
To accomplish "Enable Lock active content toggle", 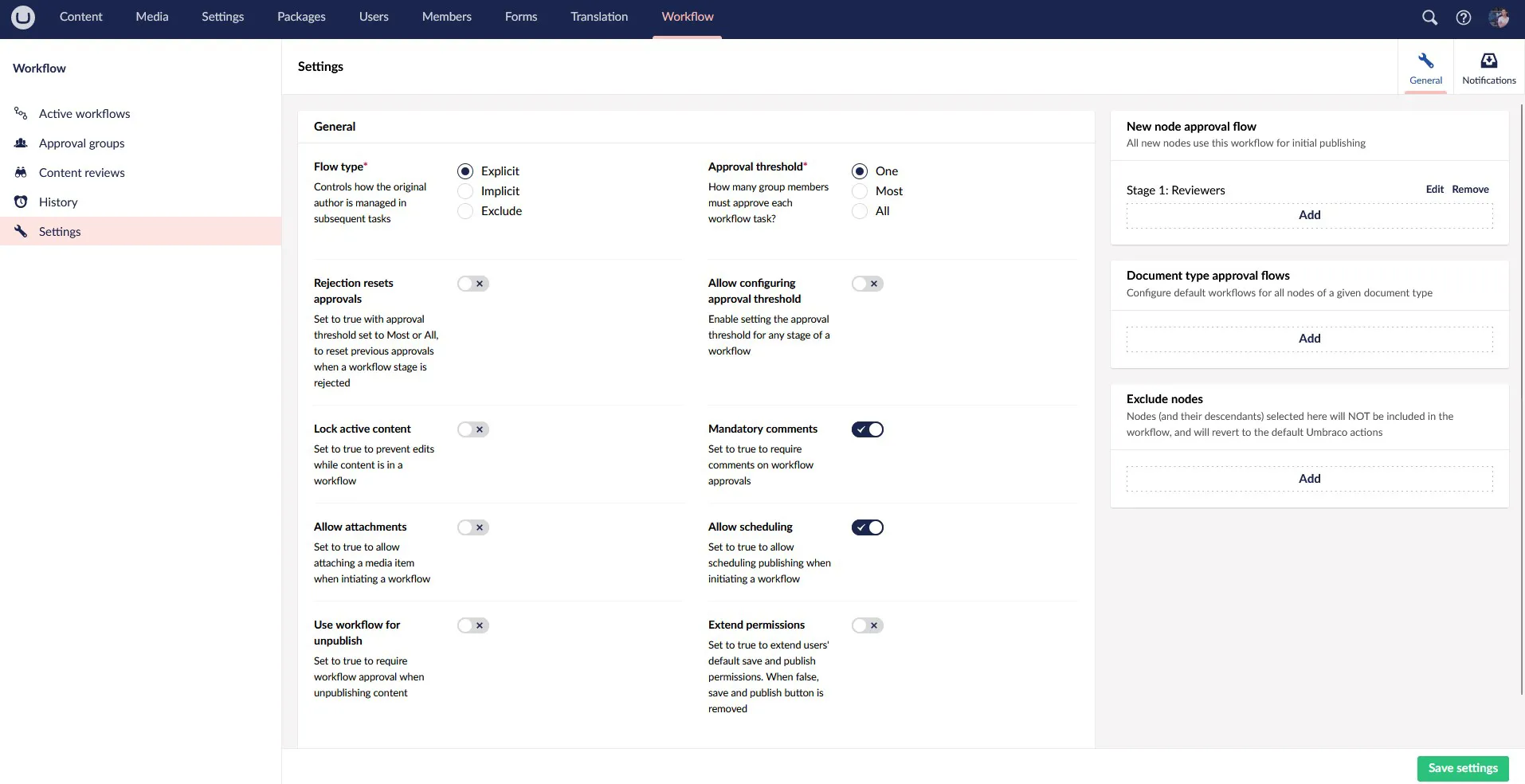I will (x=472, y=429).
